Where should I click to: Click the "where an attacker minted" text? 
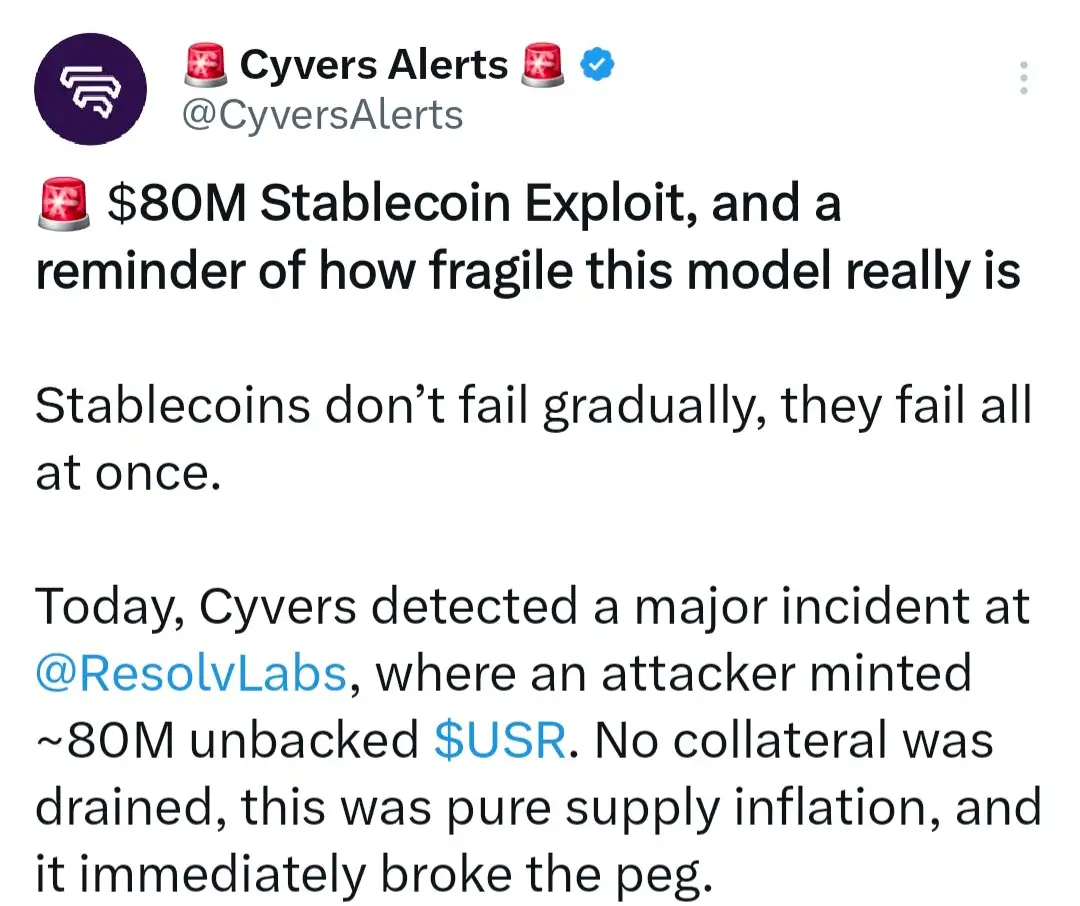(x=672, y=673)
